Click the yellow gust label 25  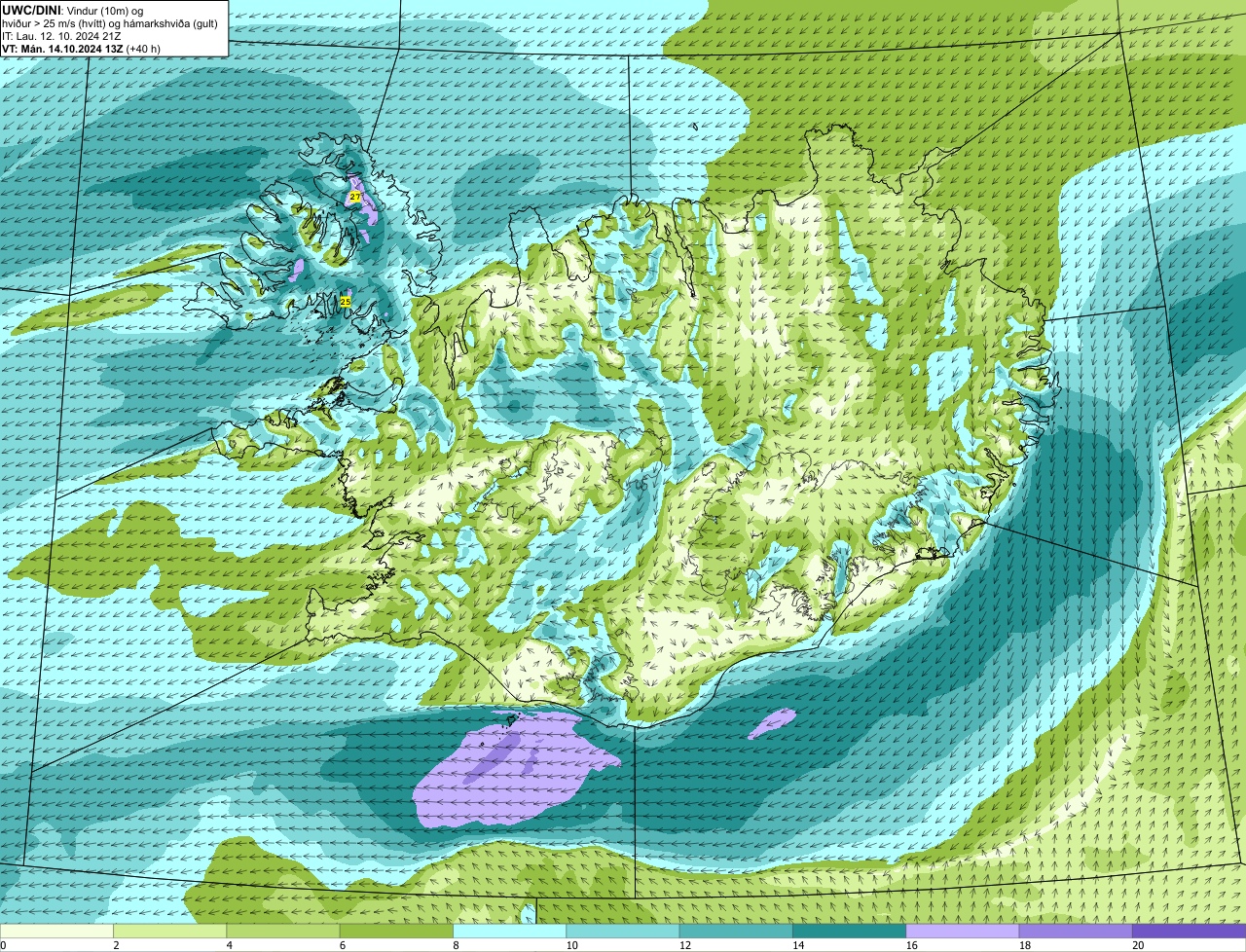[x=346, y=302]
